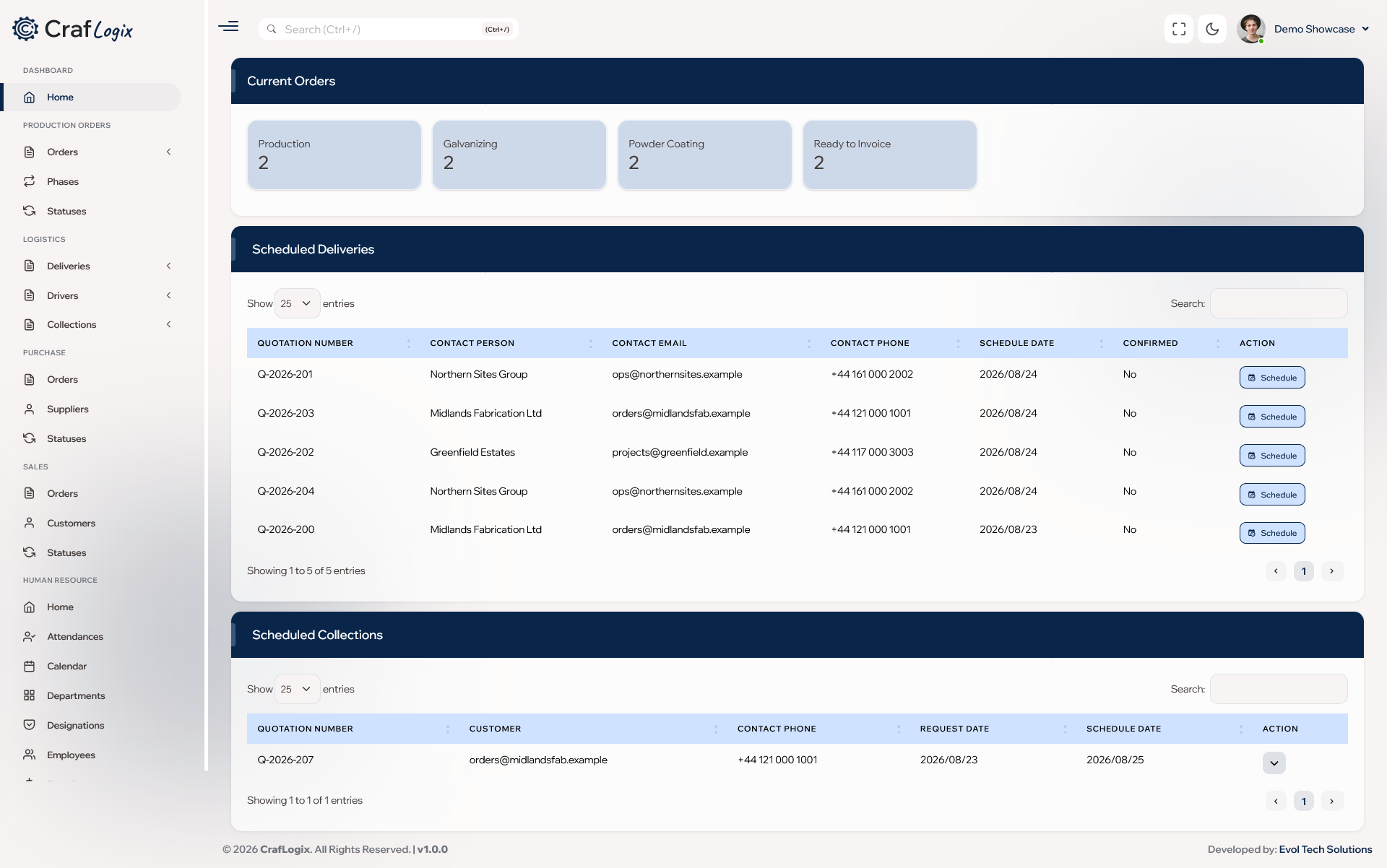Click the Ready to Invoice card
This screenshot has height=868, width=1387.
pos(890,155)
